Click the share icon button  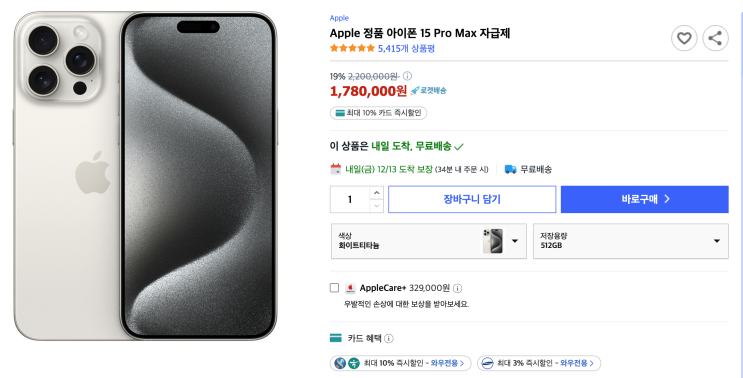[x=715, y=38]
